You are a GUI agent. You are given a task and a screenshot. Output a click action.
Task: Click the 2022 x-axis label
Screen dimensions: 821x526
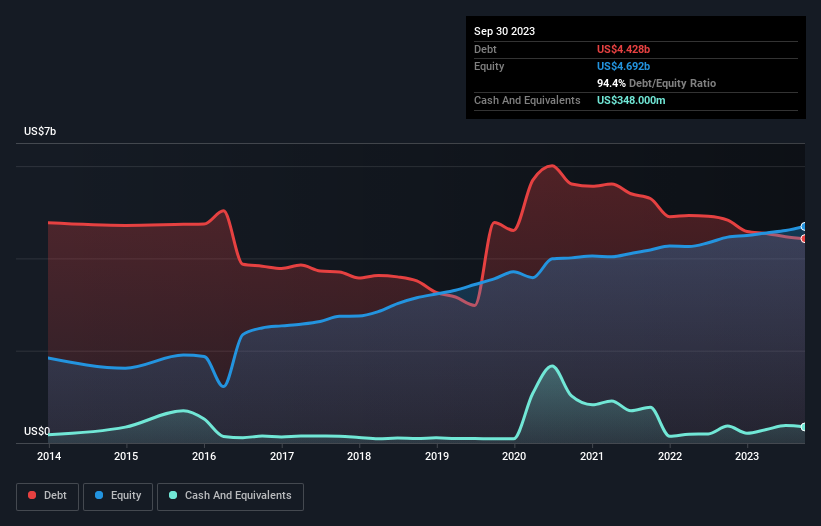pyautogui.click(x=670, y=456)
